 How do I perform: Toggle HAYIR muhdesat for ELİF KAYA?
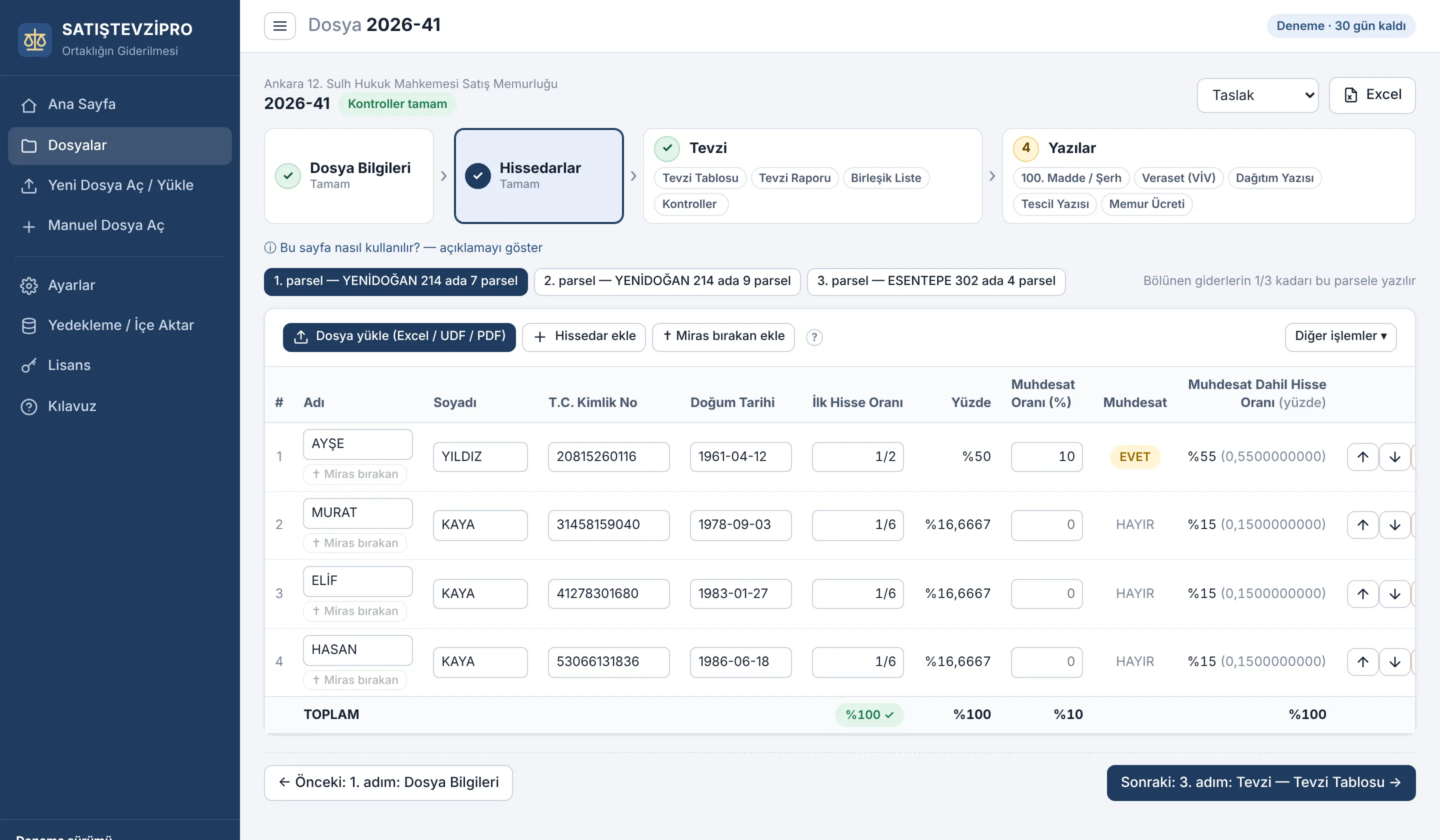tap(1135, 593)
